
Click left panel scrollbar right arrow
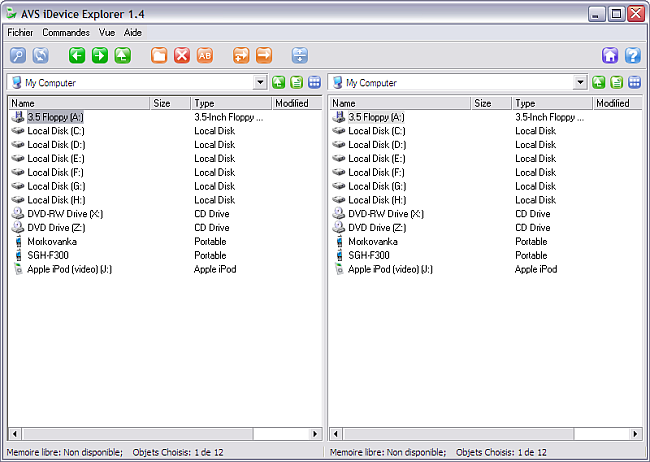click(x=315, y=434)
